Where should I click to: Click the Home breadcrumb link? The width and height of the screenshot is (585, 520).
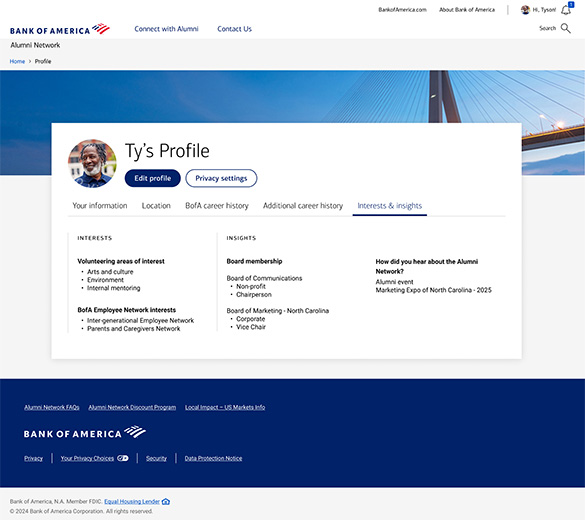click(17, 62)
